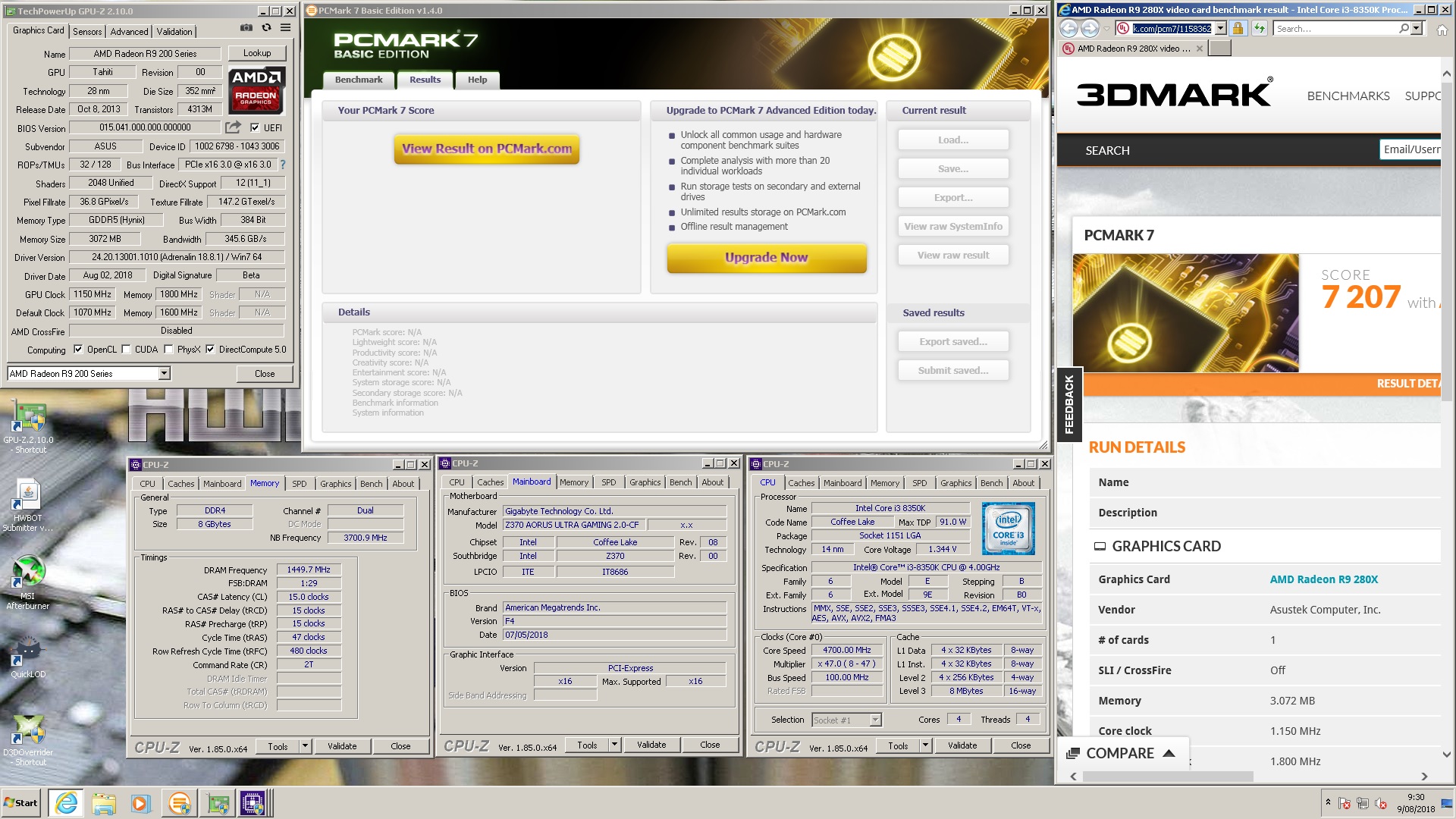Click the Email/Username field on 3DMark page

(x=1410, y=149)
